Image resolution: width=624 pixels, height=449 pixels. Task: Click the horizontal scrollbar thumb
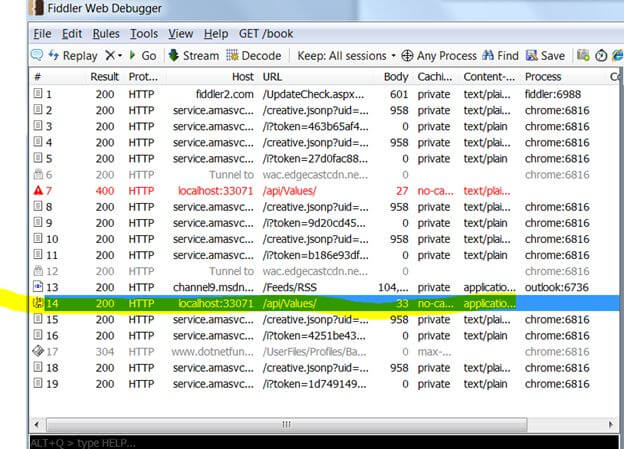click(287, 424)
